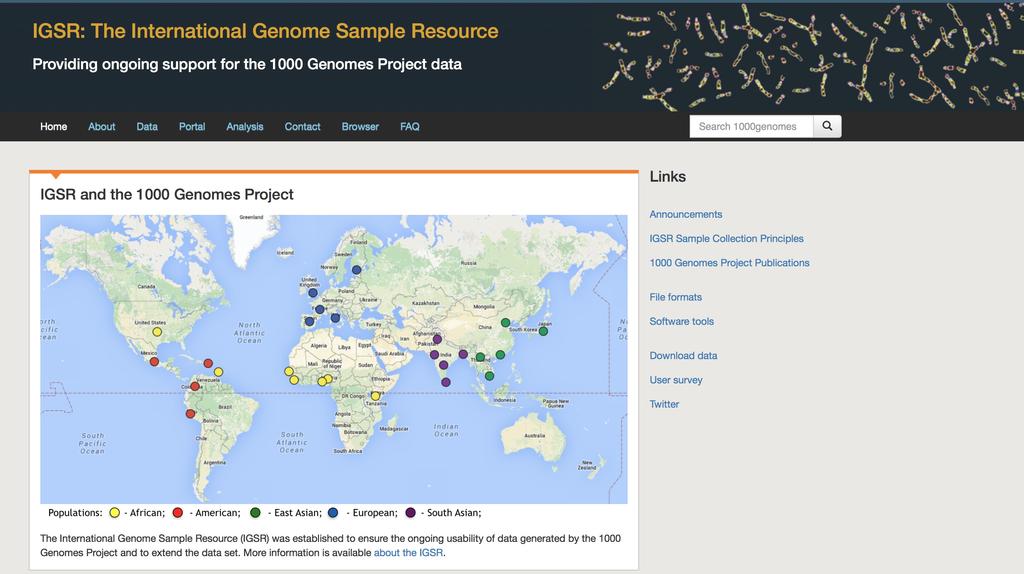Open the Contact nav item
This screenshot has width=1024, height=574.
302,127
